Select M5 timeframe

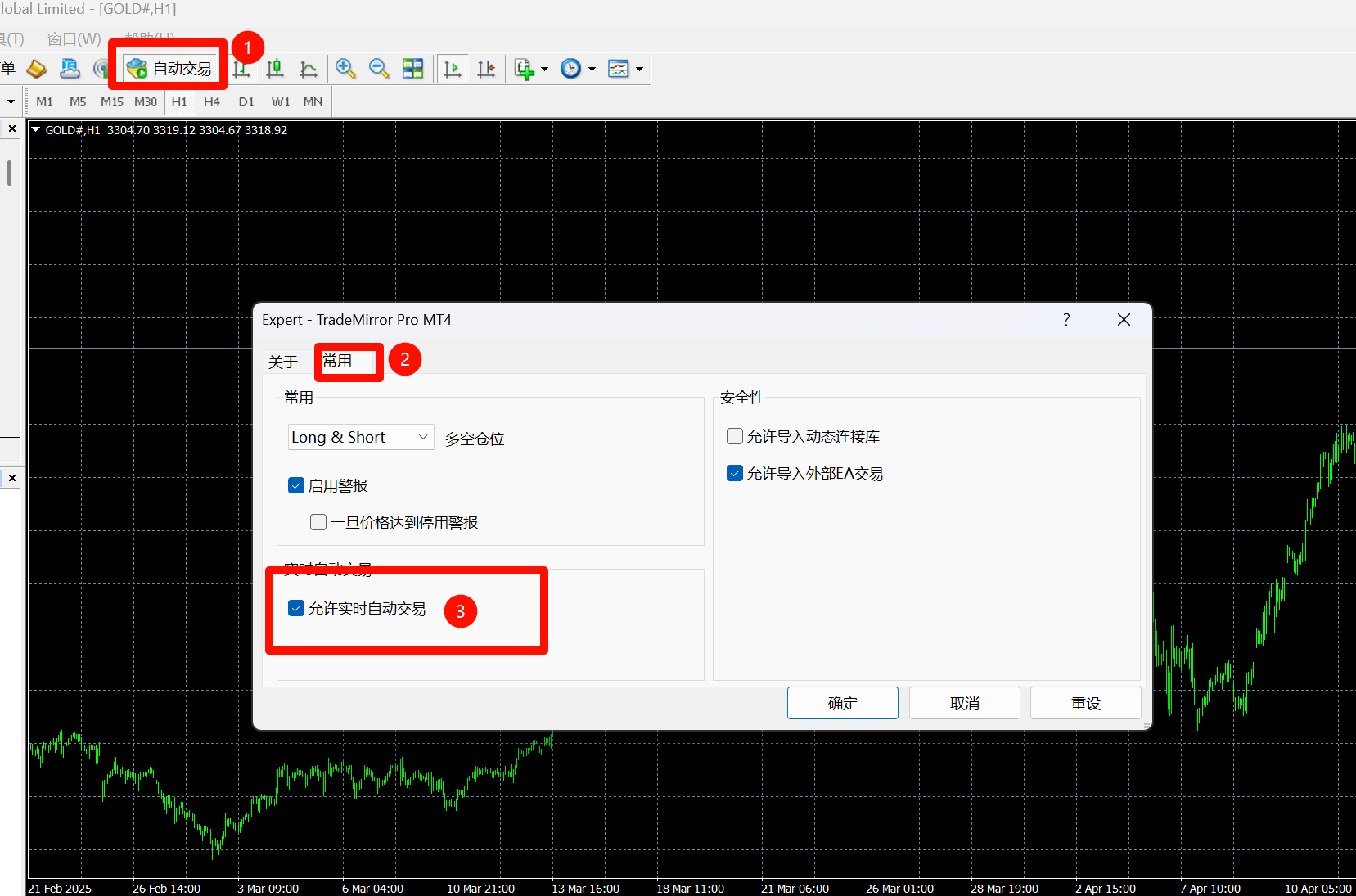click(78, 101)
